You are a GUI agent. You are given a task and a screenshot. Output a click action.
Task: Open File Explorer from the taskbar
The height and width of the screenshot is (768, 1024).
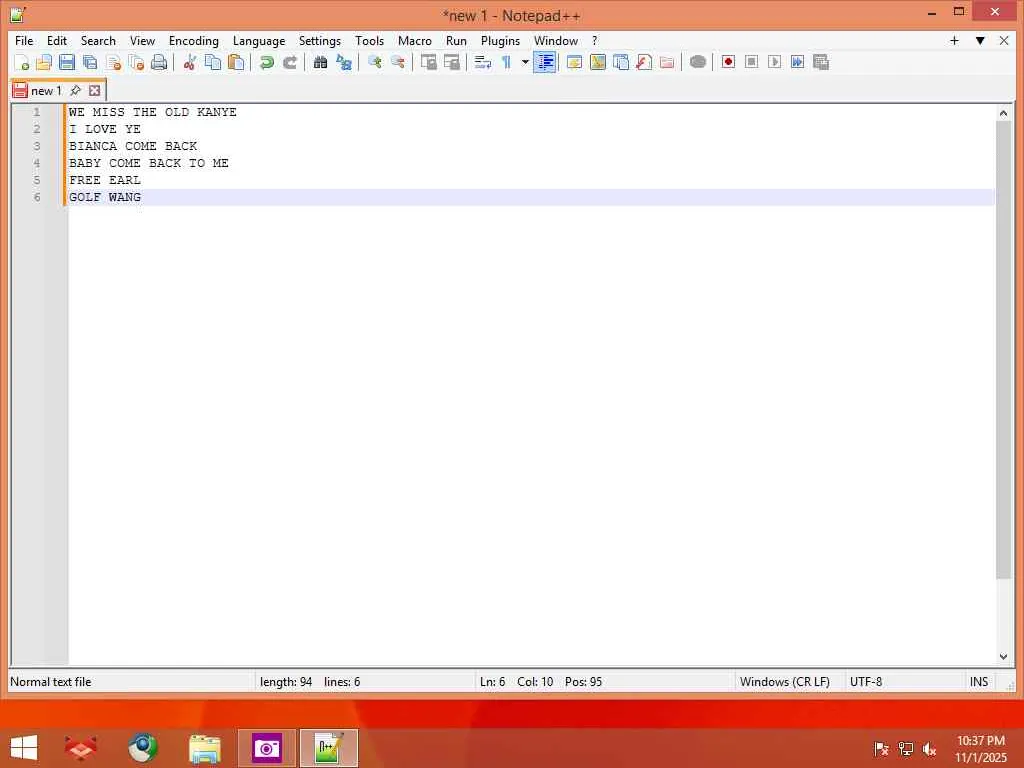205,748
